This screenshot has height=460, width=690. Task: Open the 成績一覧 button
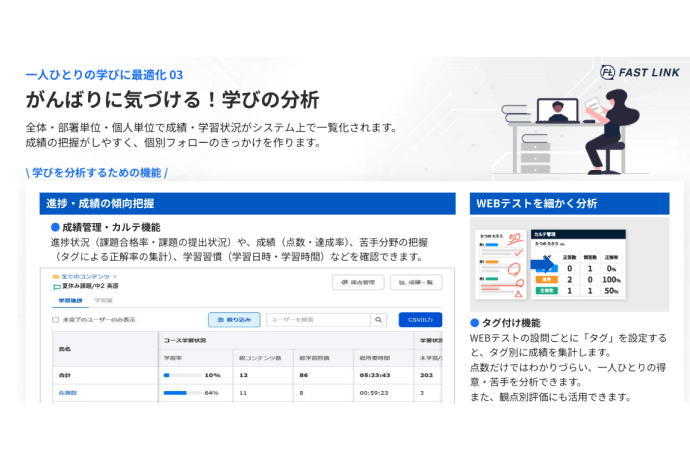416,282
